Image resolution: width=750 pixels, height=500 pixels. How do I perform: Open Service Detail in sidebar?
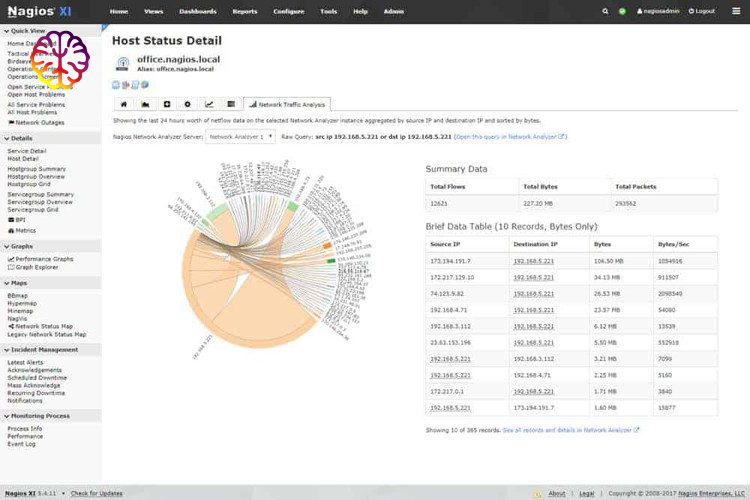(27, 151)
